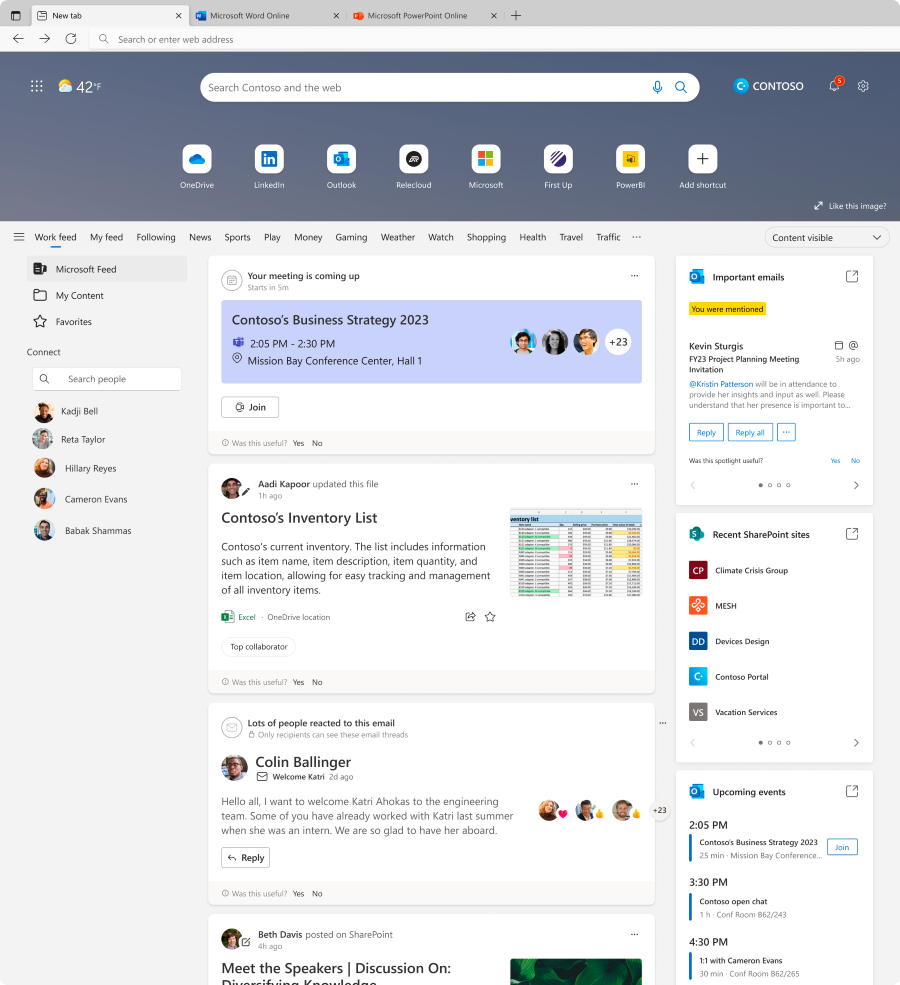Mark the meeting card as useful with Yes
900x985 pixels.
point(298,444)
